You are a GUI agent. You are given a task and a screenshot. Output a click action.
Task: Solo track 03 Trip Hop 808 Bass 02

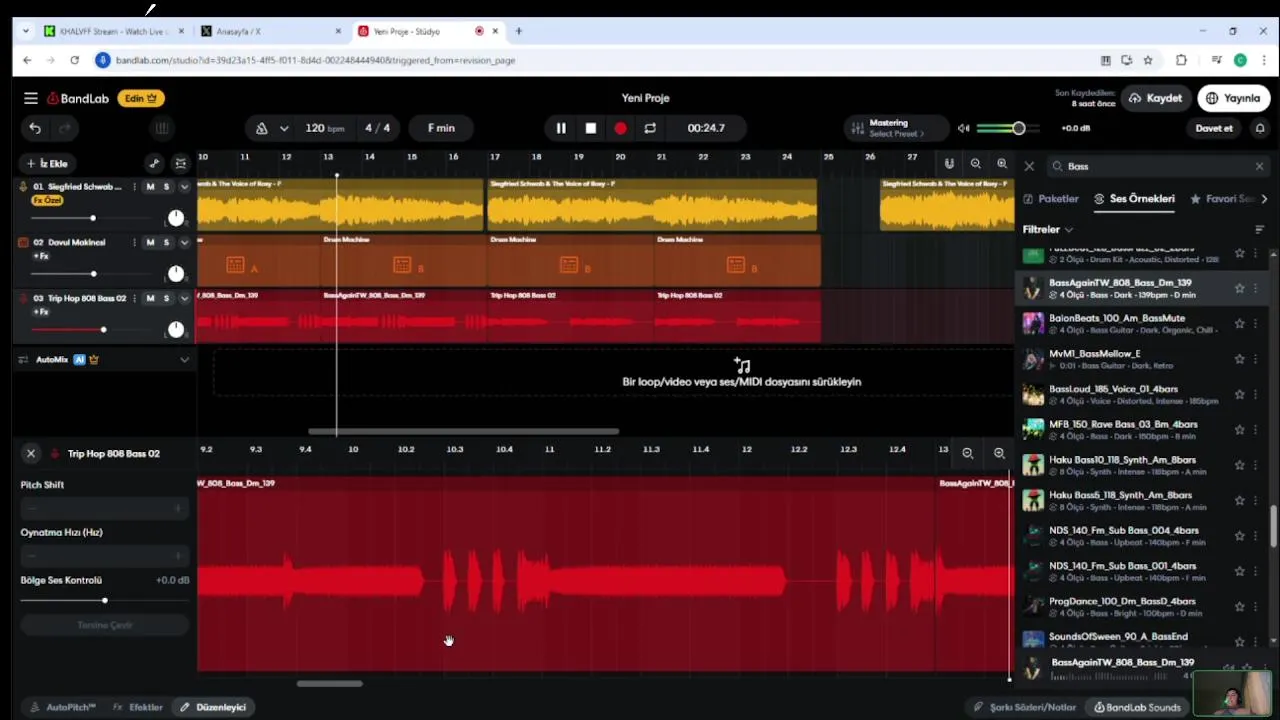167,298
